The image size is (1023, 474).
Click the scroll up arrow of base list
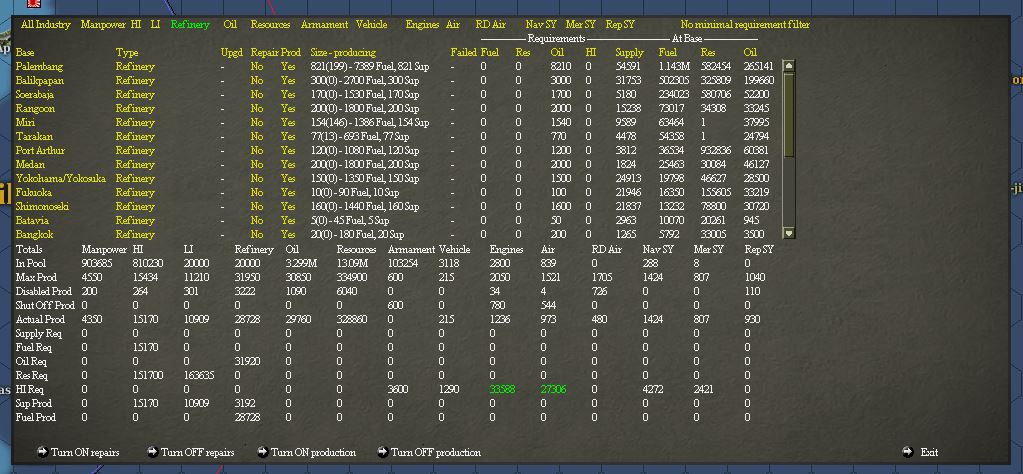pyautogui.click(x=788, y=66)
